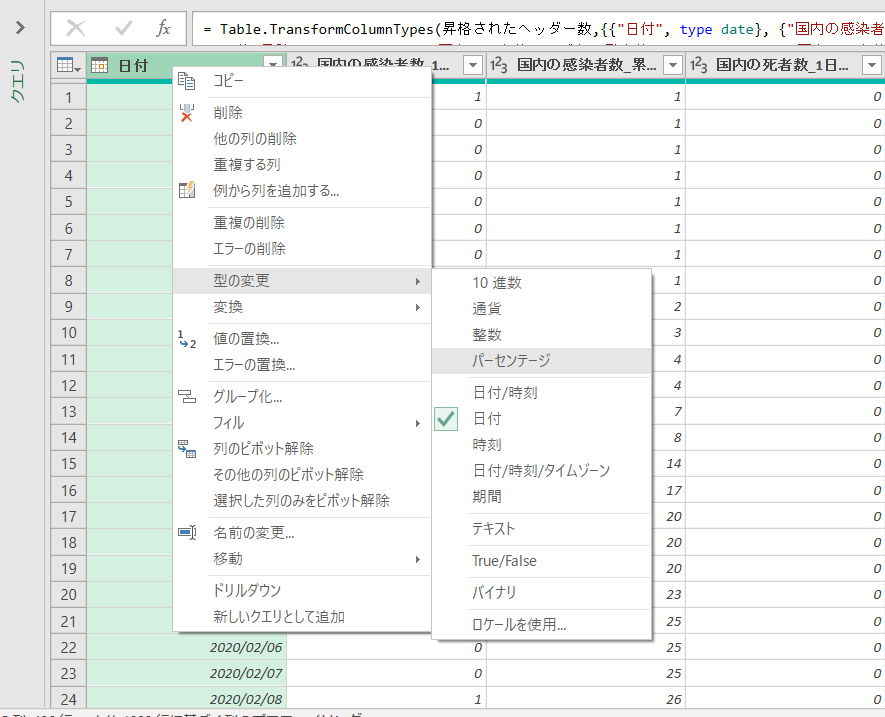Open the table options icon in header corner
Screen dimensions: 885x717
[68, 65]
